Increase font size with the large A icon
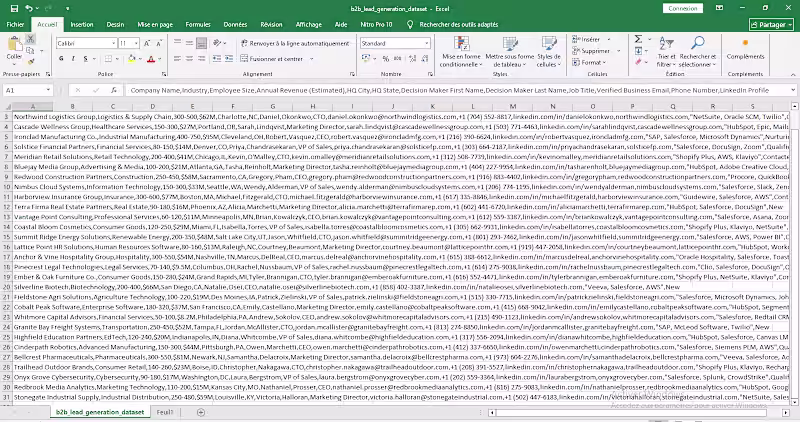 147,43
